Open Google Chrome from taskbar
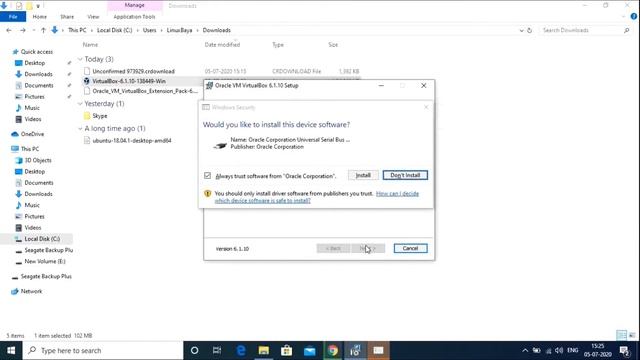The image size is (640, 360). pyautogui.click(x=333, y=351)
